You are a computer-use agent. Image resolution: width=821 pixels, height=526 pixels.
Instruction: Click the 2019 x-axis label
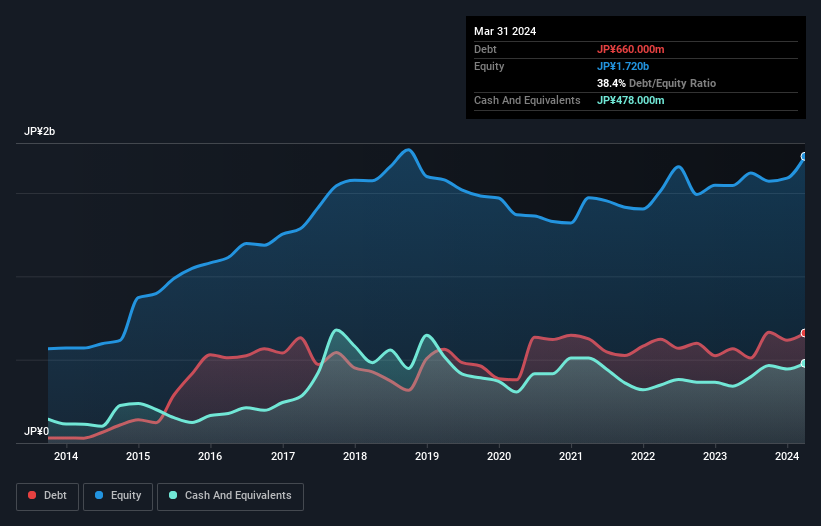coord(427,456)
